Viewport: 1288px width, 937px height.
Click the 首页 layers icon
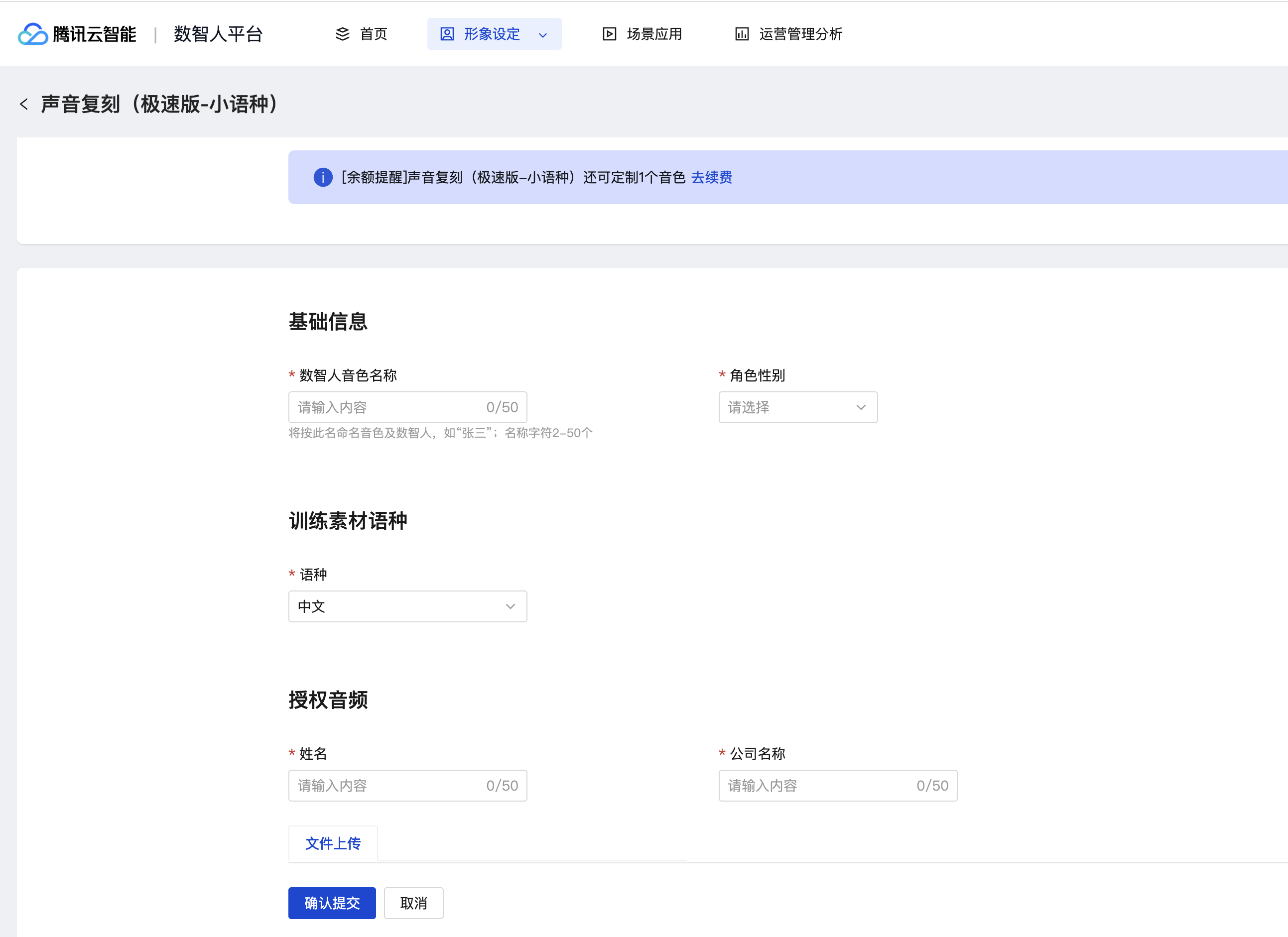point(343,34)
